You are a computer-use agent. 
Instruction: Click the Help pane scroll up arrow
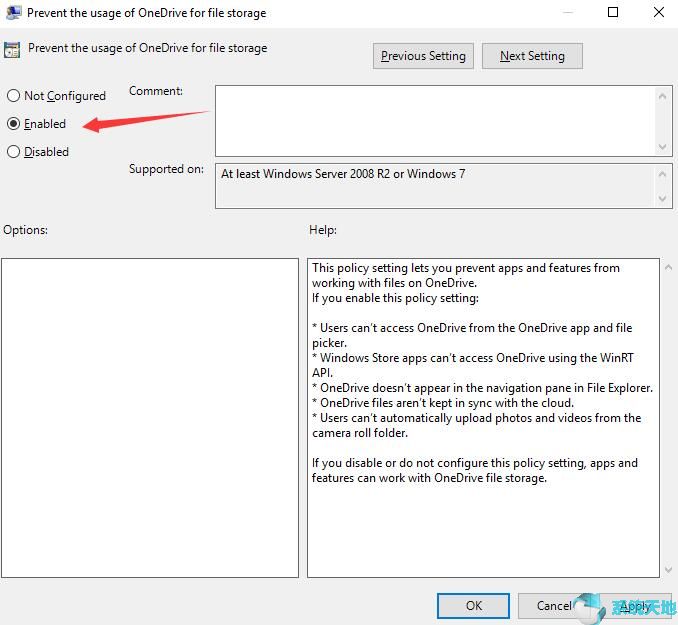pyautogui.click(x=668, y=268)
